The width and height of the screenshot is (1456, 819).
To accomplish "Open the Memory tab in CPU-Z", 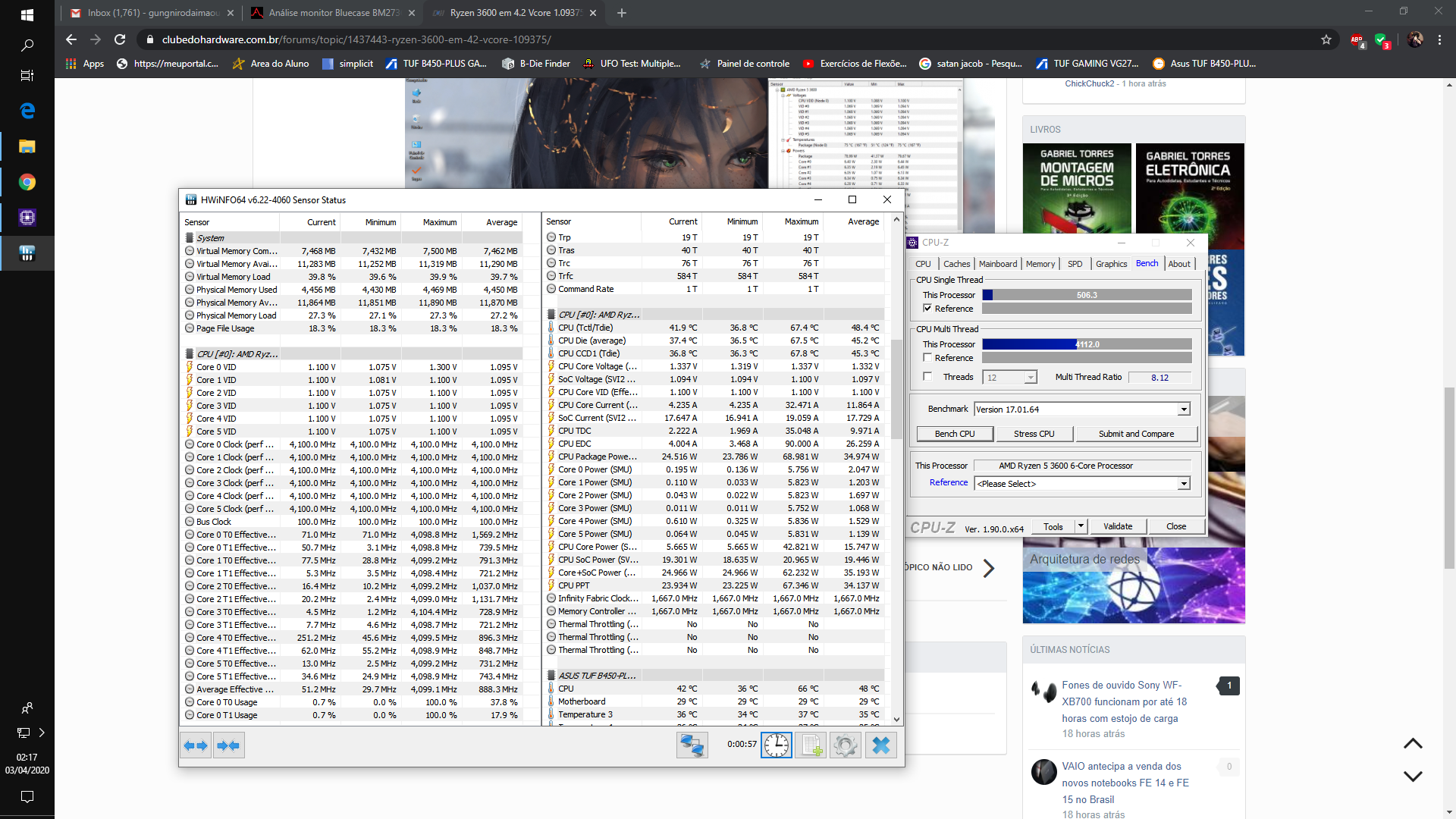I will coord(1040,264).
